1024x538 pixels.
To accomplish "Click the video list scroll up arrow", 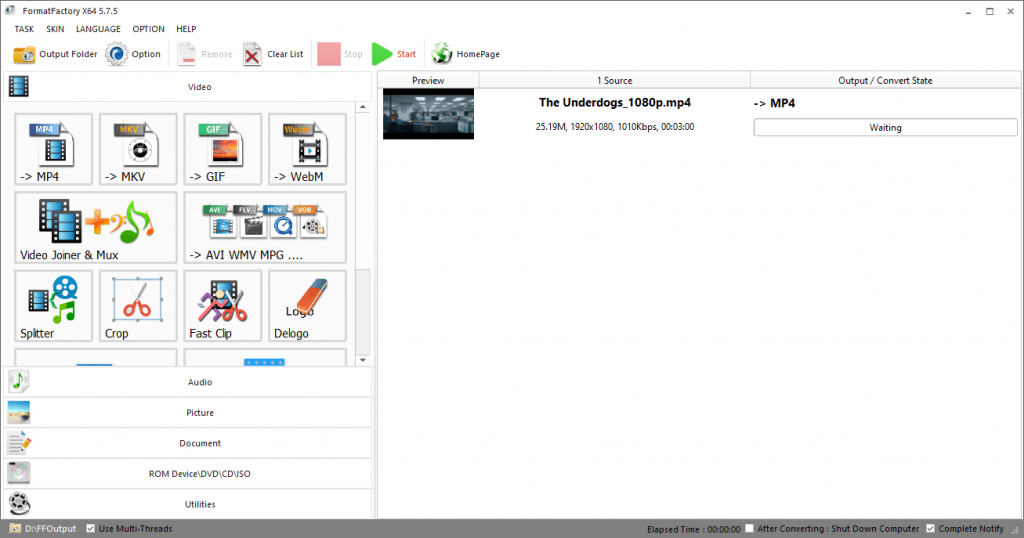I will (x=363, y=107).
